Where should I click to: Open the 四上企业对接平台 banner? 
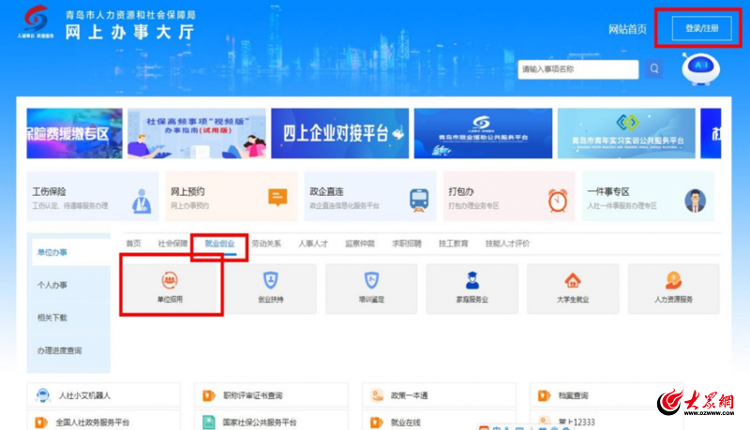(340, 133)
